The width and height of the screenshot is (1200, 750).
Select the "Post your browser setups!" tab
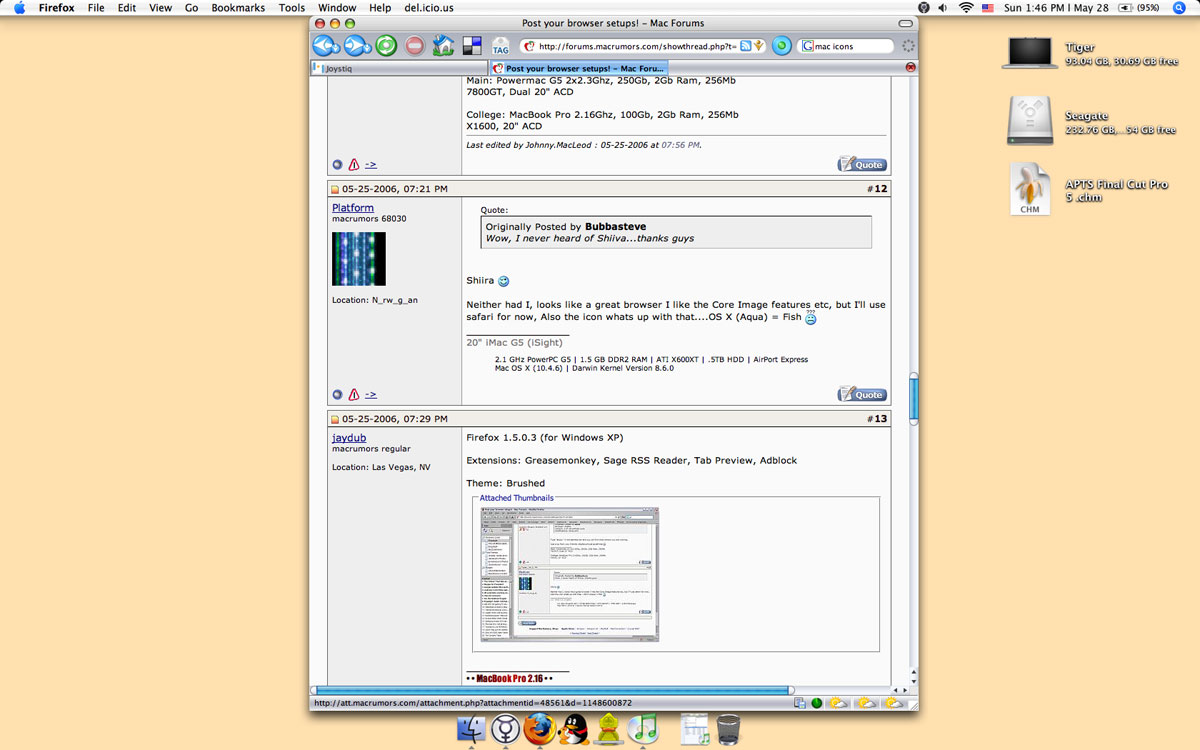580,68
